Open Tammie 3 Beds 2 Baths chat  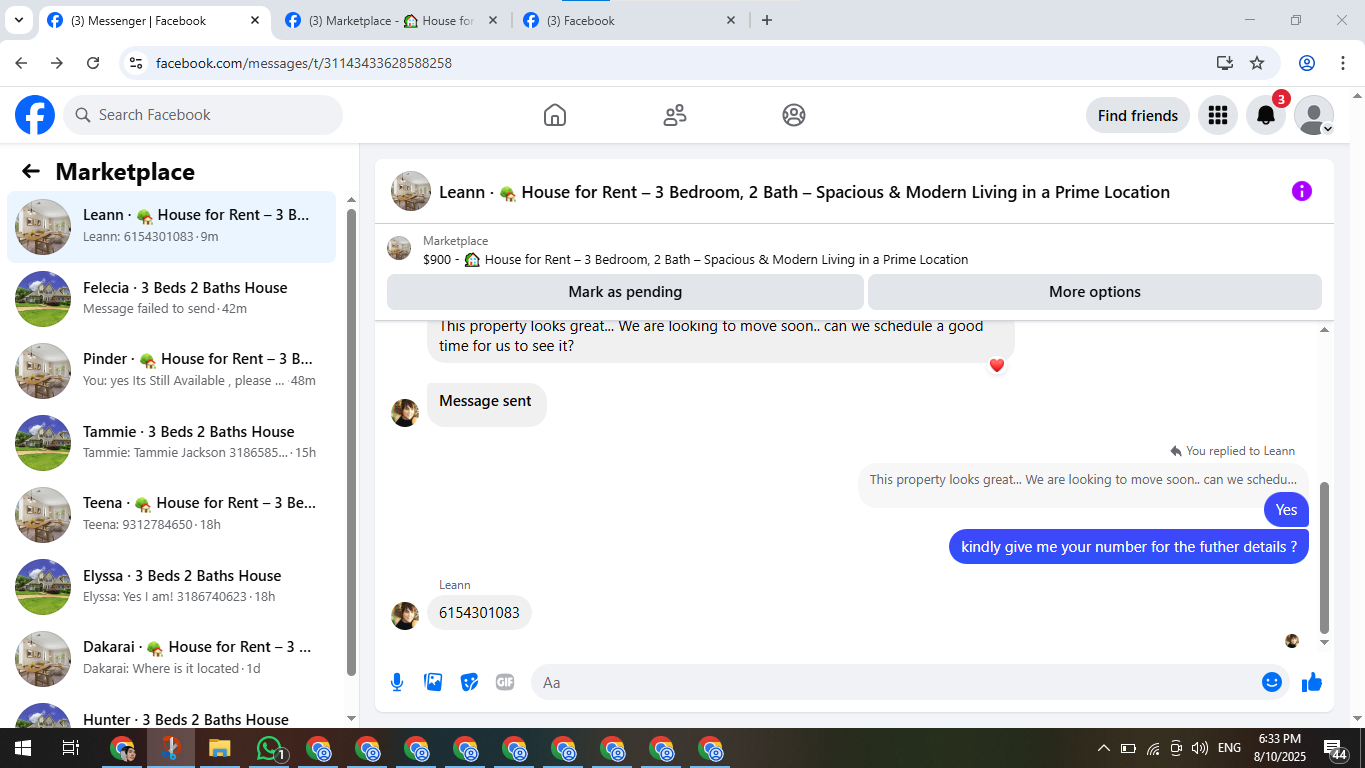pyautogui.click(x=172, y=442)
